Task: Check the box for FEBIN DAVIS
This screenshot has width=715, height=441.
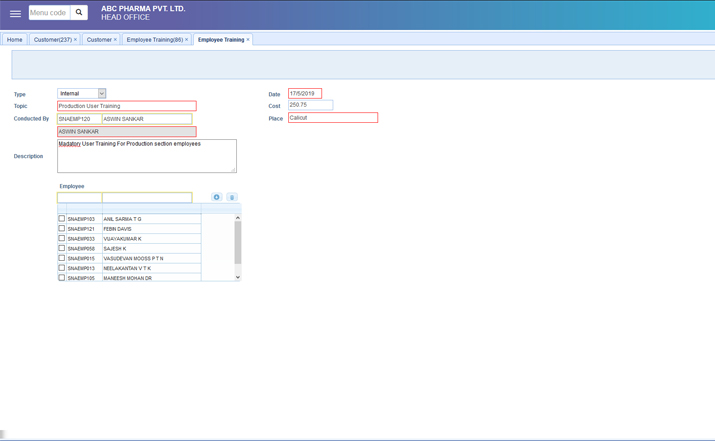Action: coord(62,228)
